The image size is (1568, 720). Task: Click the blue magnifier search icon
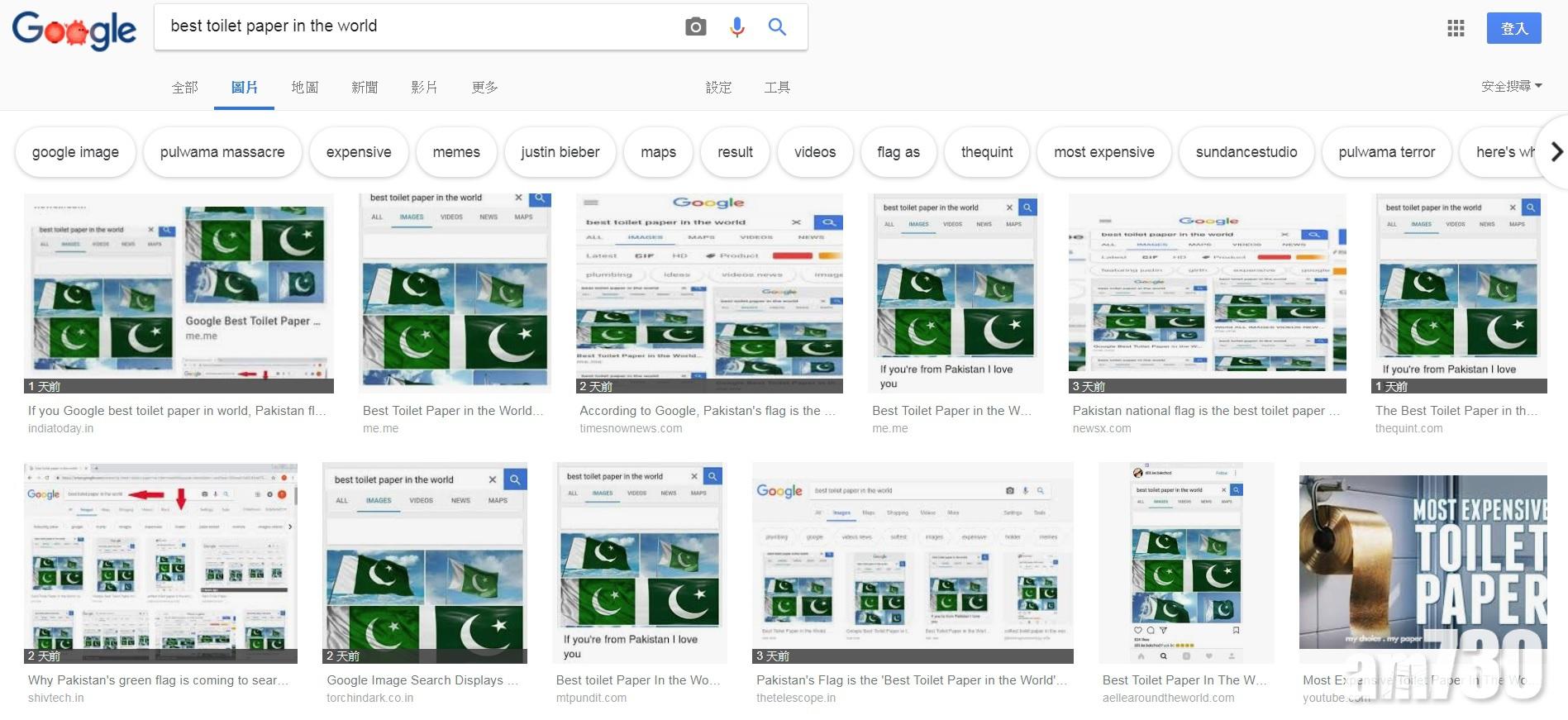(x=777, y=26)
